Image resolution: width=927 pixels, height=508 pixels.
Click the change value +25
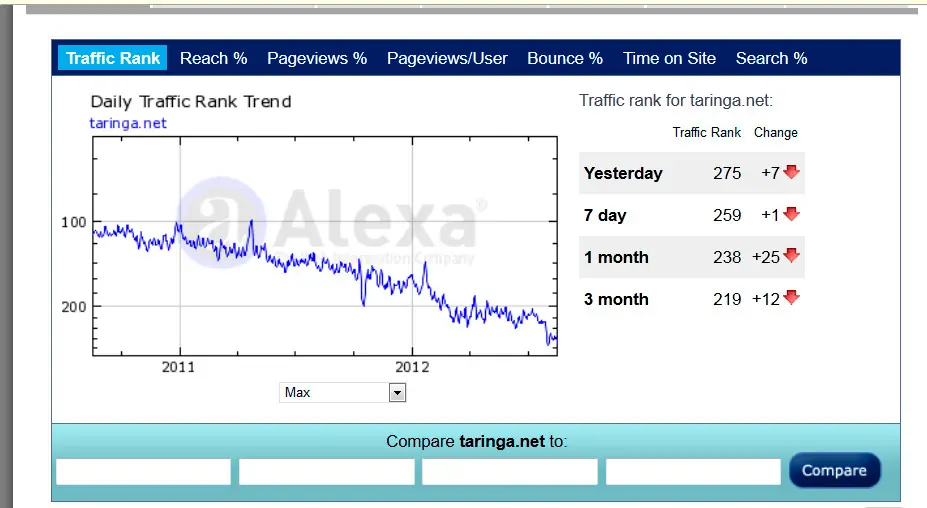(766, 257)
